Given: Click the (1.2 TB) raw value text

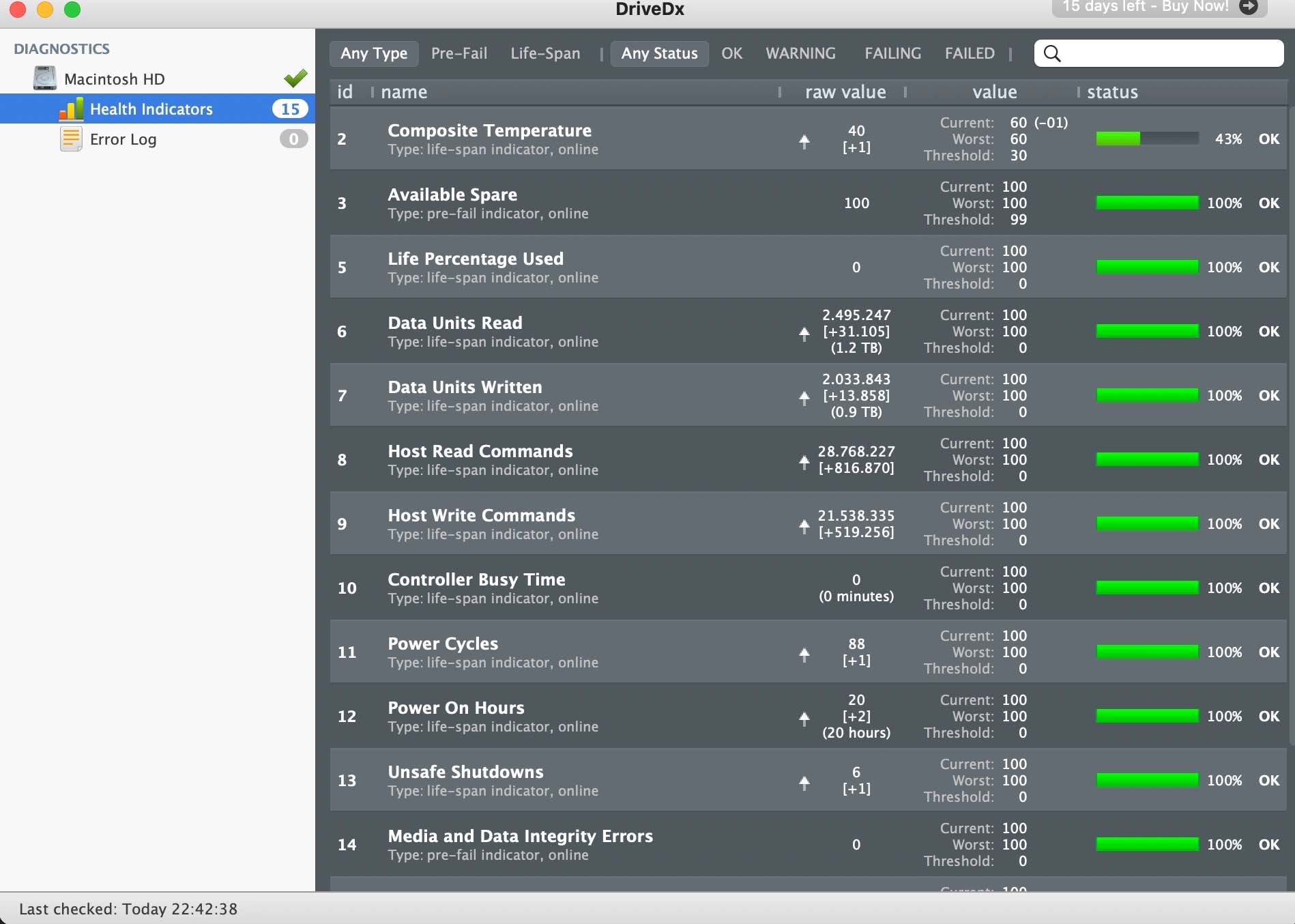Looking at the screenshot, I should coord(856,348).
